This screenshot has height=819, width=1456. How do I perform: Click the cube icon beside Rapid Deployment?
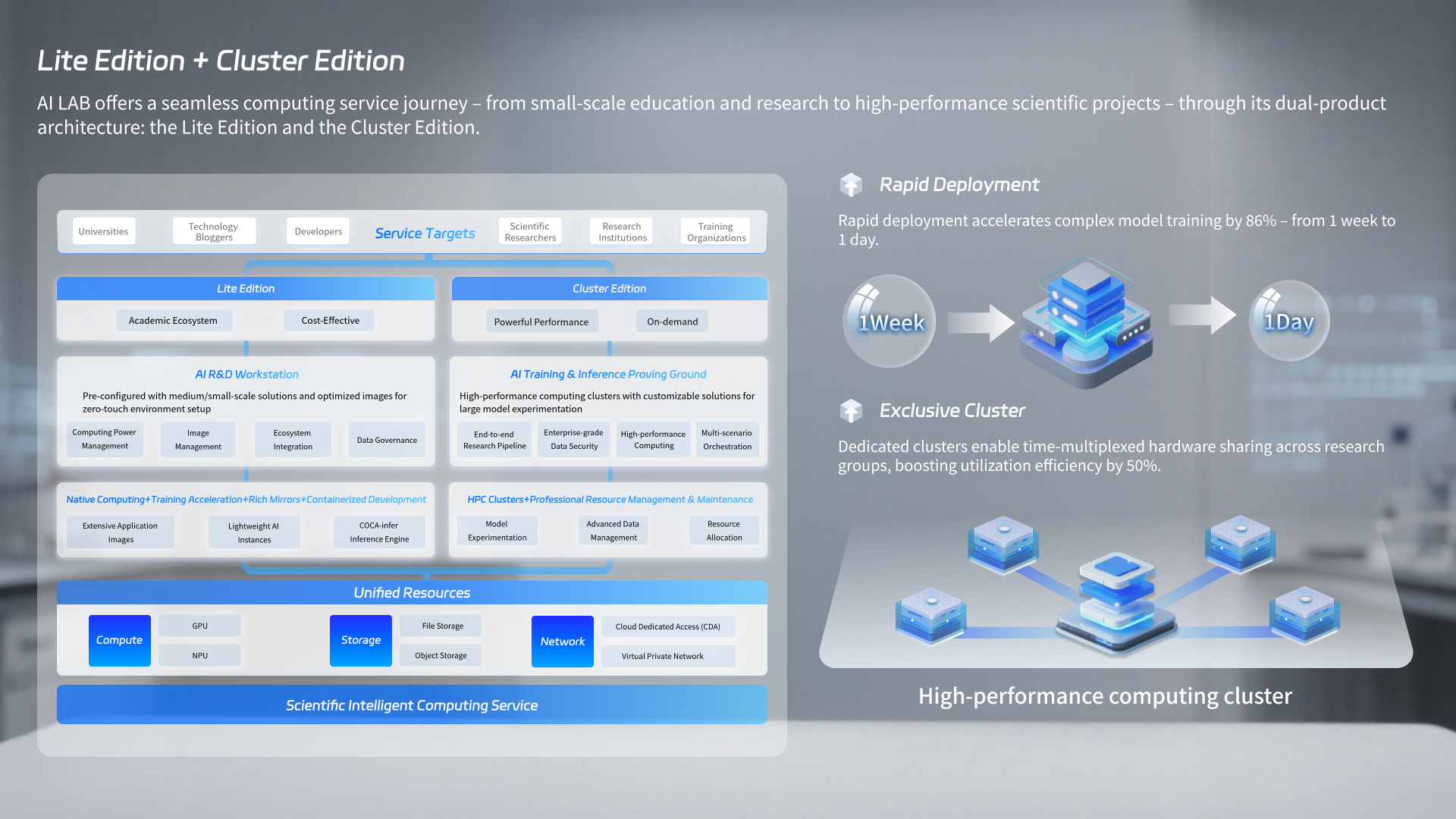coord(851,184)
